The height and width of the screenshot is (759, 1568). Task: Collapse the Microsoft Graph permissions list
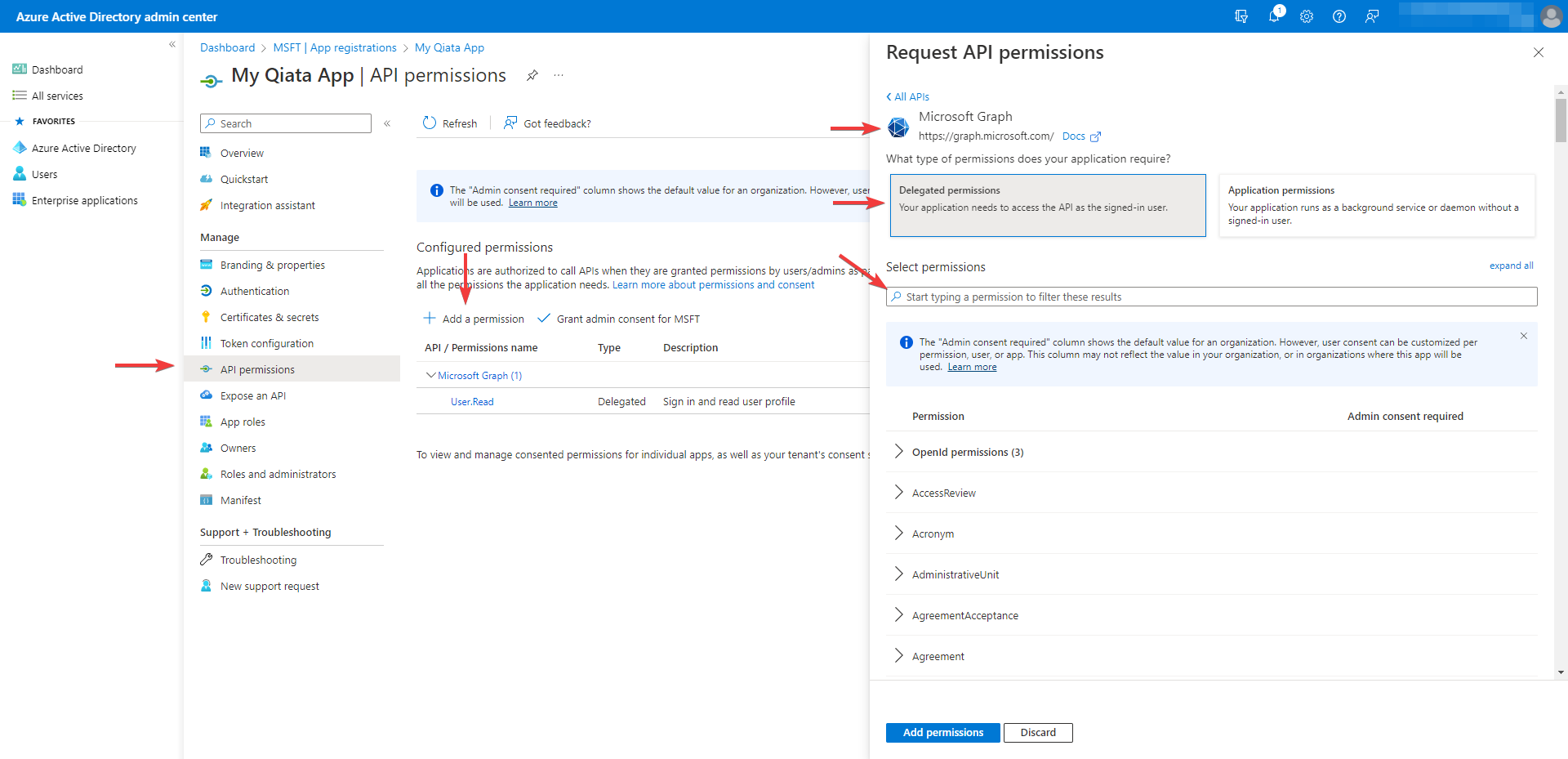(430, 375)
